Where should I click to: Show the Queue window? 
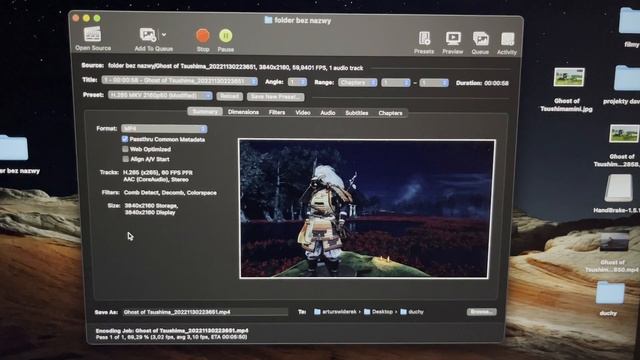coord(480,39)
